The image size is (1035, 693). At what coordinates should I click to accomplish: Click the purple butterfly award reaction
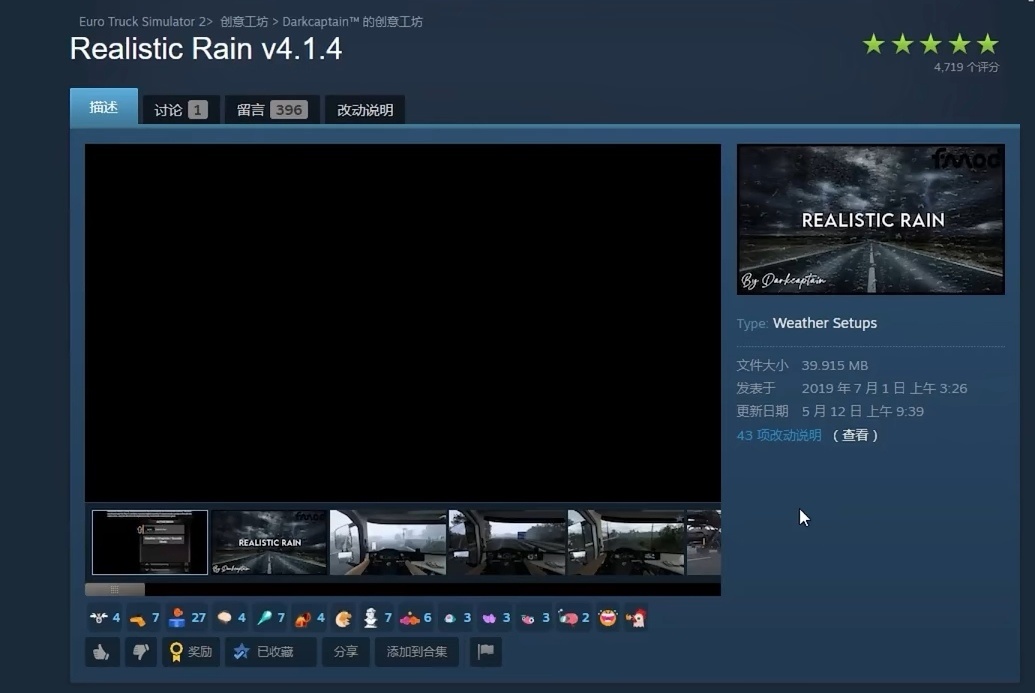point(496,618)
